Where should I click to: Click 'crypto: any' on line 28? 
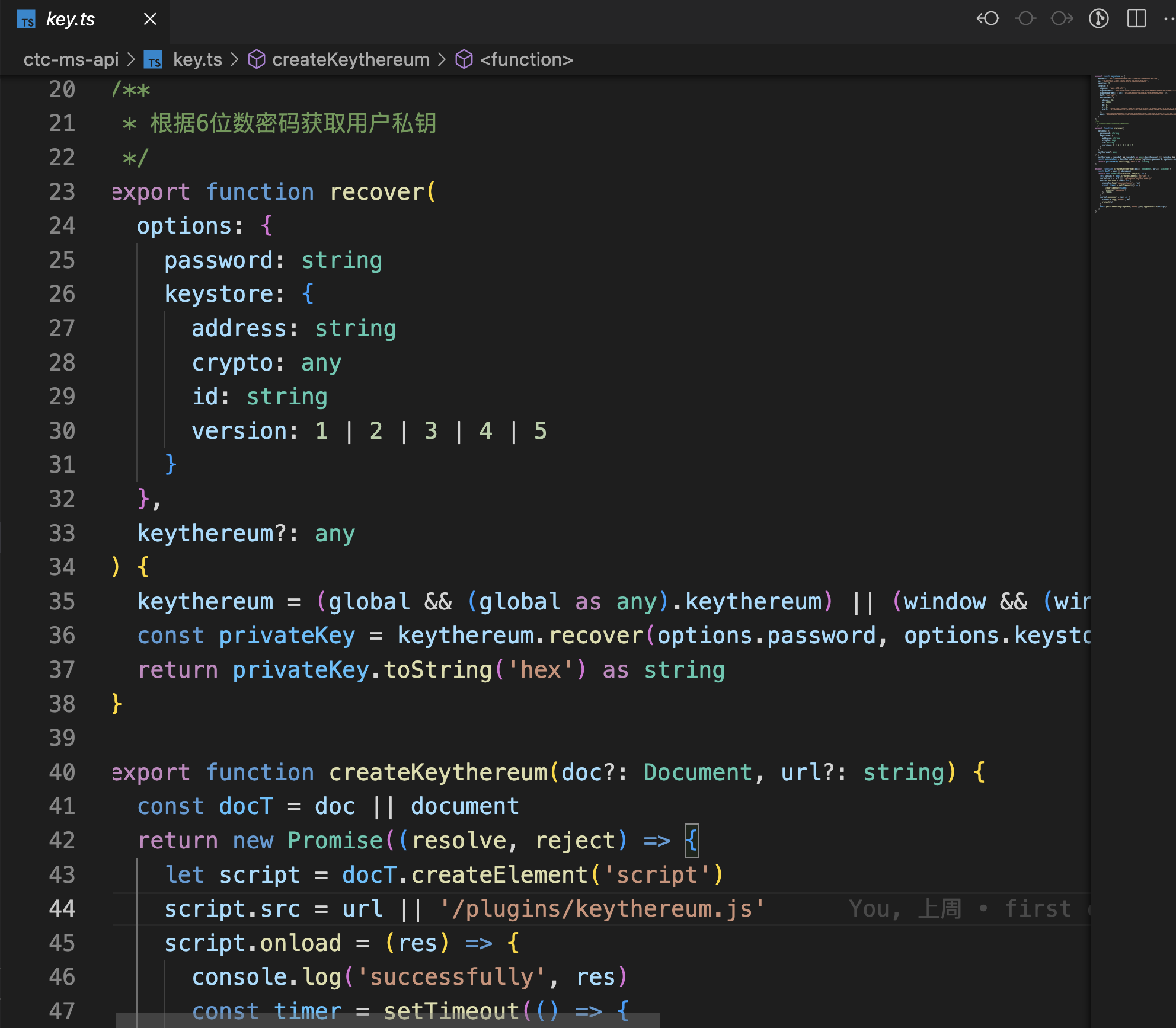(267, 363)
